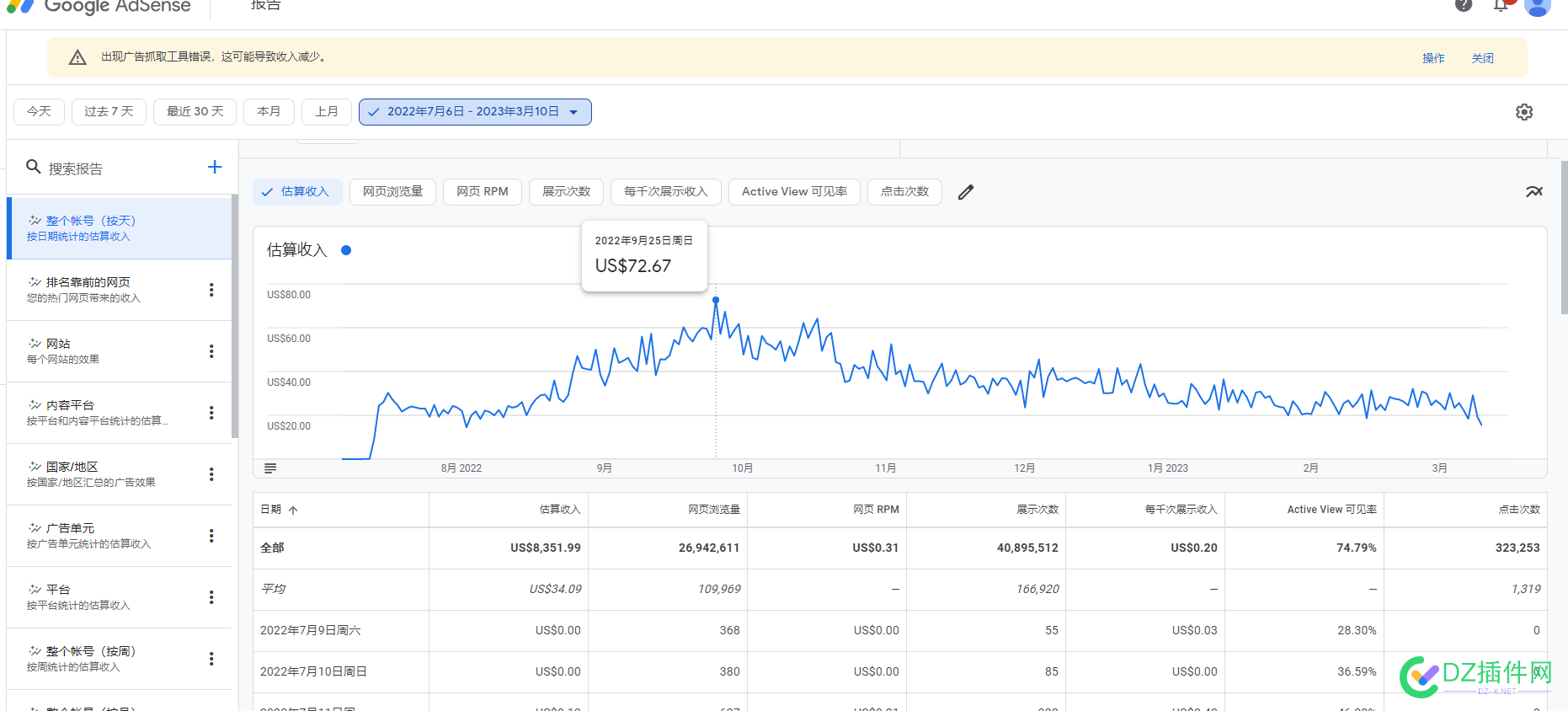The width and height of the screenshot is (1568, 711).
Task: Edit metrics with pencil icon
Action: coord(966,192)
